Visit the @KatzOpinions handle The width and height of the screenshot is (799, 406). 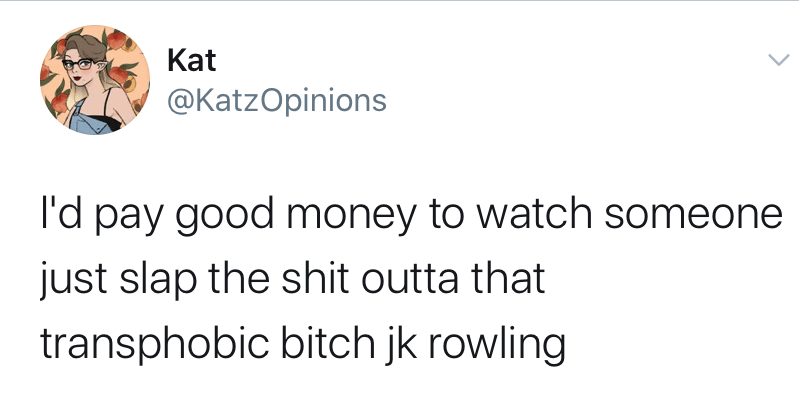click(277, 100)
